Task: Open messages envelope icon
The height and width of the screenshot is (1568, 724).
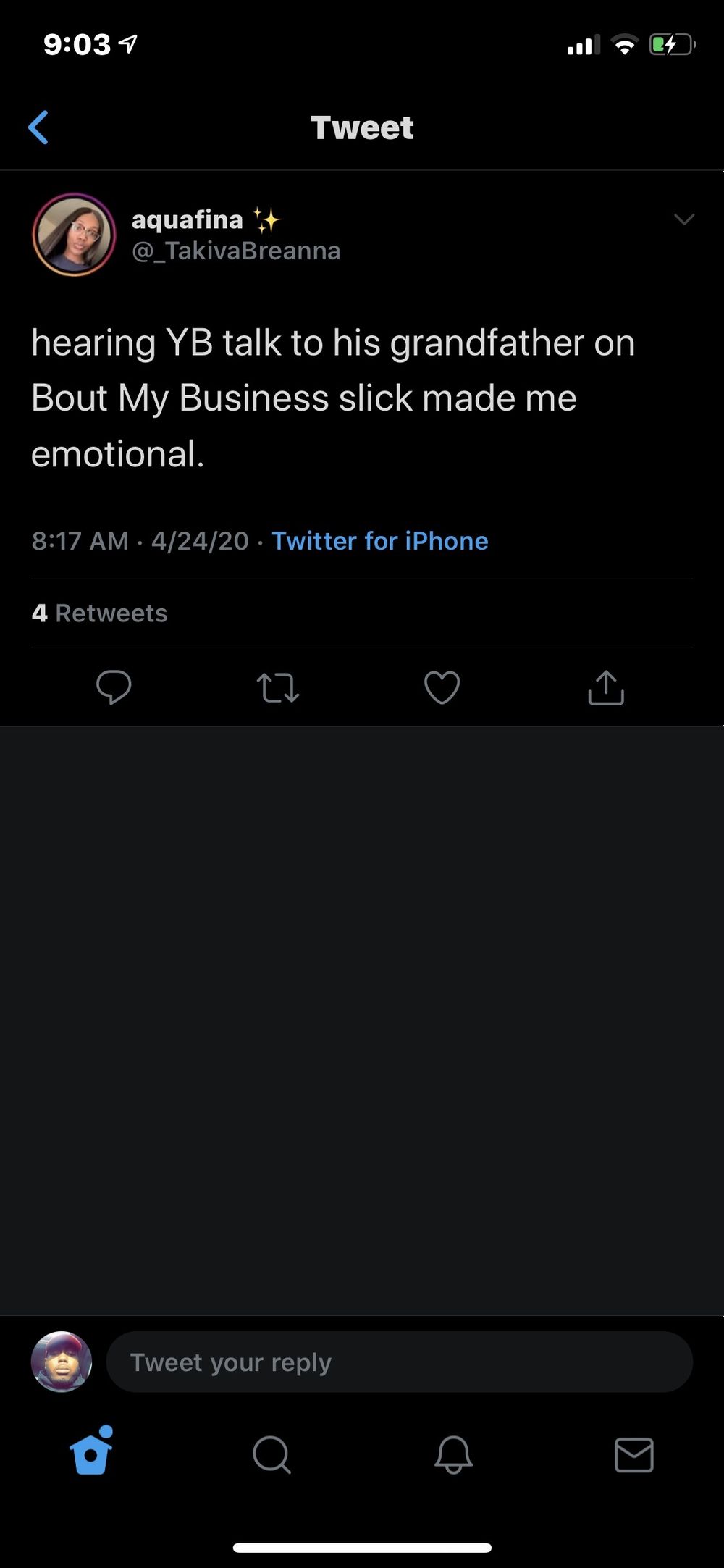Action: click(634, 1454)
